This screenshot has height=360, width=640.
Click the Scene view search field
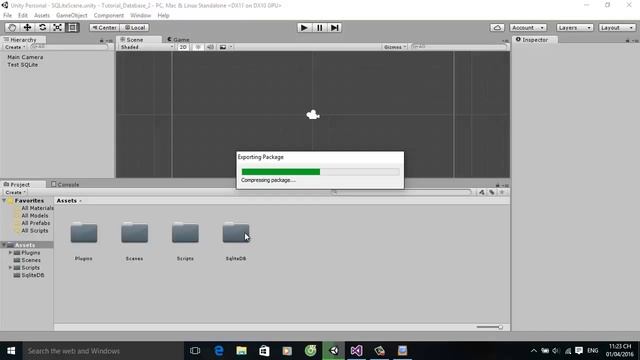click(458, 47)
